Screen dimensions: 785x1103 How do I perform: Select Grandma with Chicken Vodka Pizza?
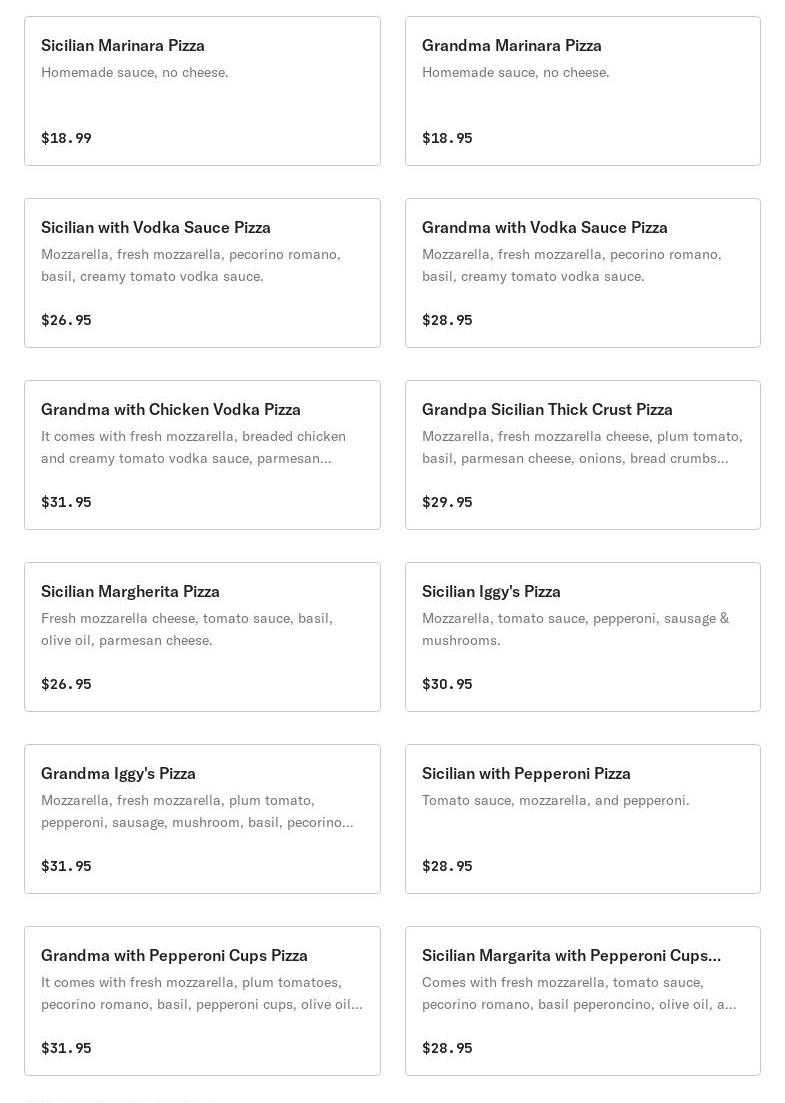coord(202,455)
